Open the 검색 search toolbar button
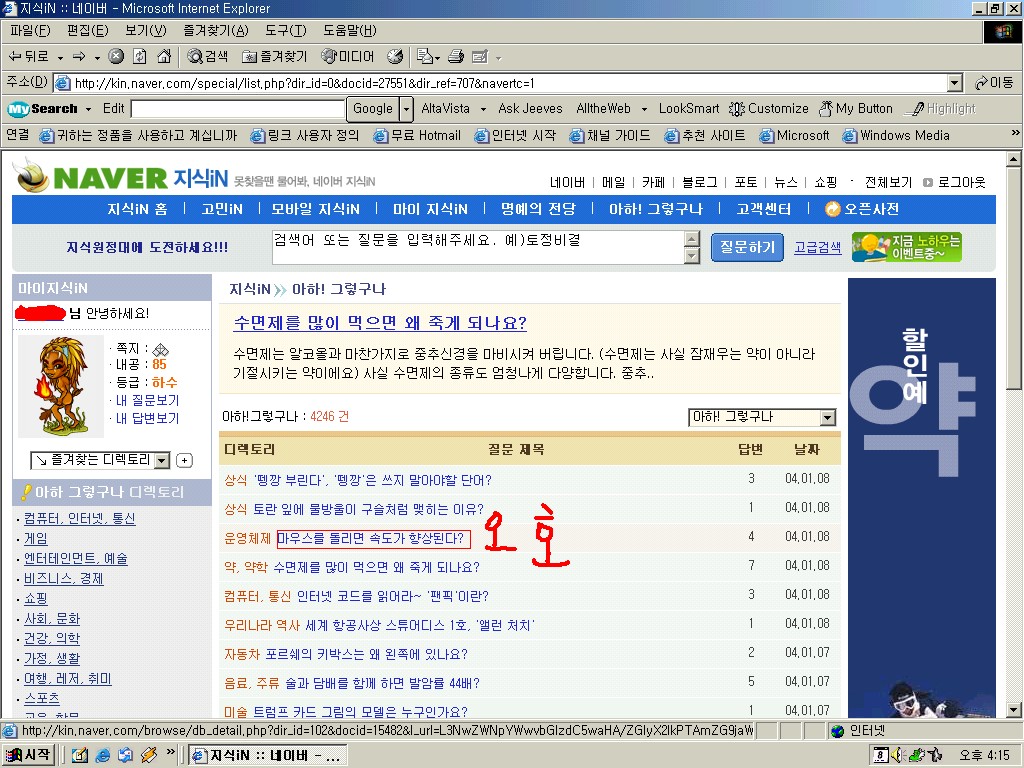 click(208, 57)
